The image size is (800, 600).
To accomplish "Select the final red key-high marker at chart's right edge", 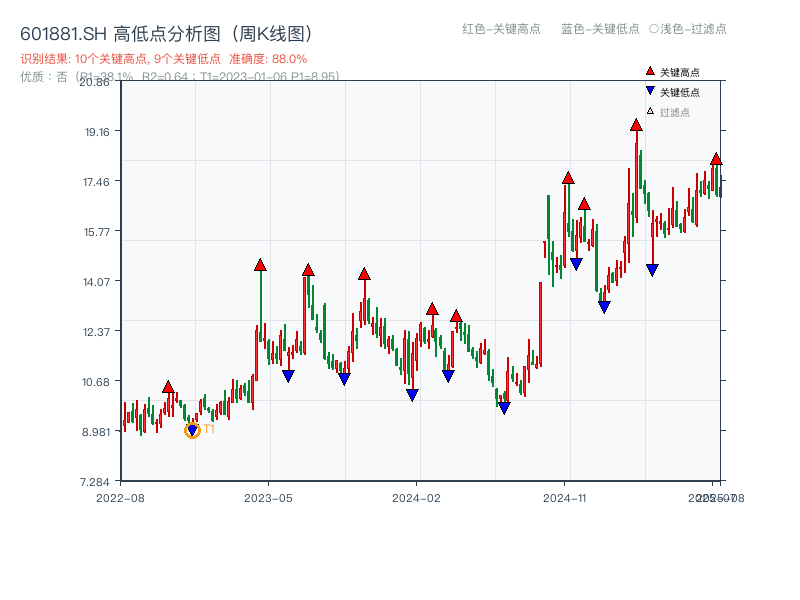I will click(716, 159).
